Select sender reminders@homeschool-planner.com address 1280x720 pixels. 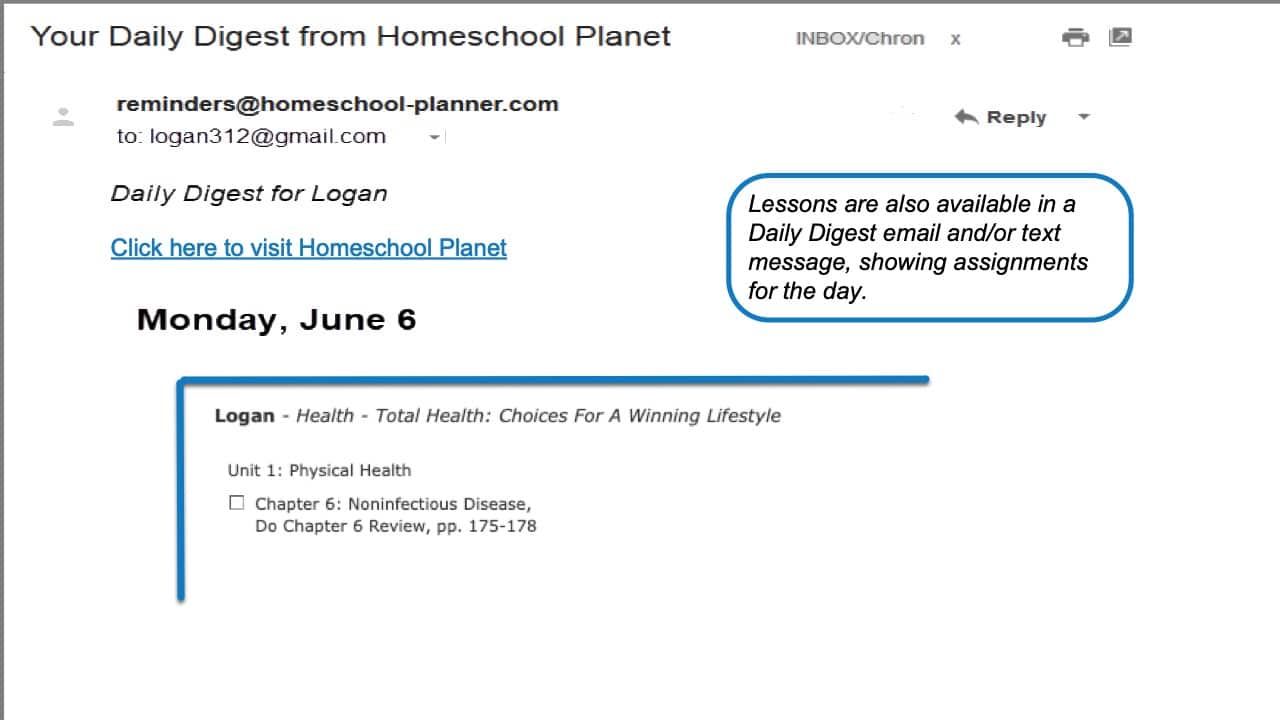[337, 104]
